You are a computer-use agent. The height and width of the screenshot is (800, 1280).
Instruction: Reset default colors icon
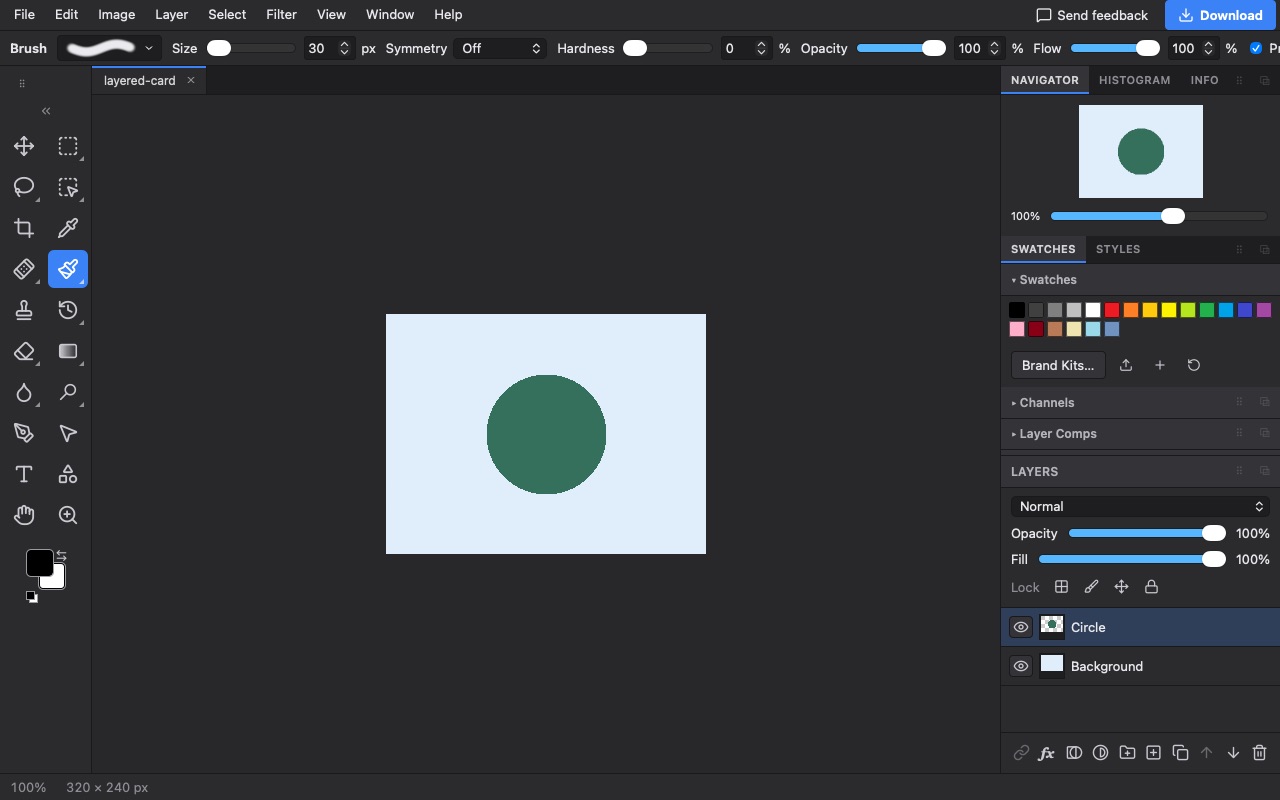pos(32,597)
